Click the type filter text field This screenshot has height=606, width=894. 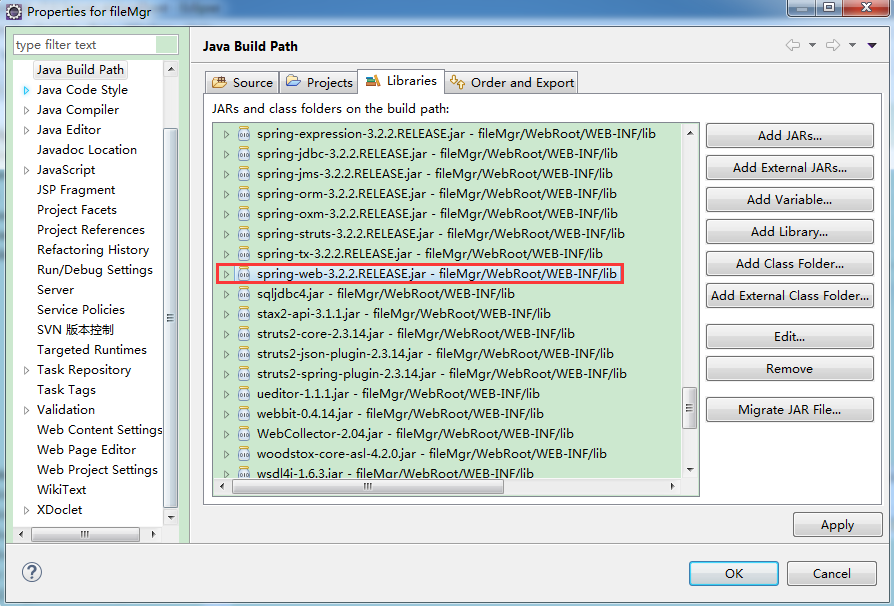coord(96,44)
